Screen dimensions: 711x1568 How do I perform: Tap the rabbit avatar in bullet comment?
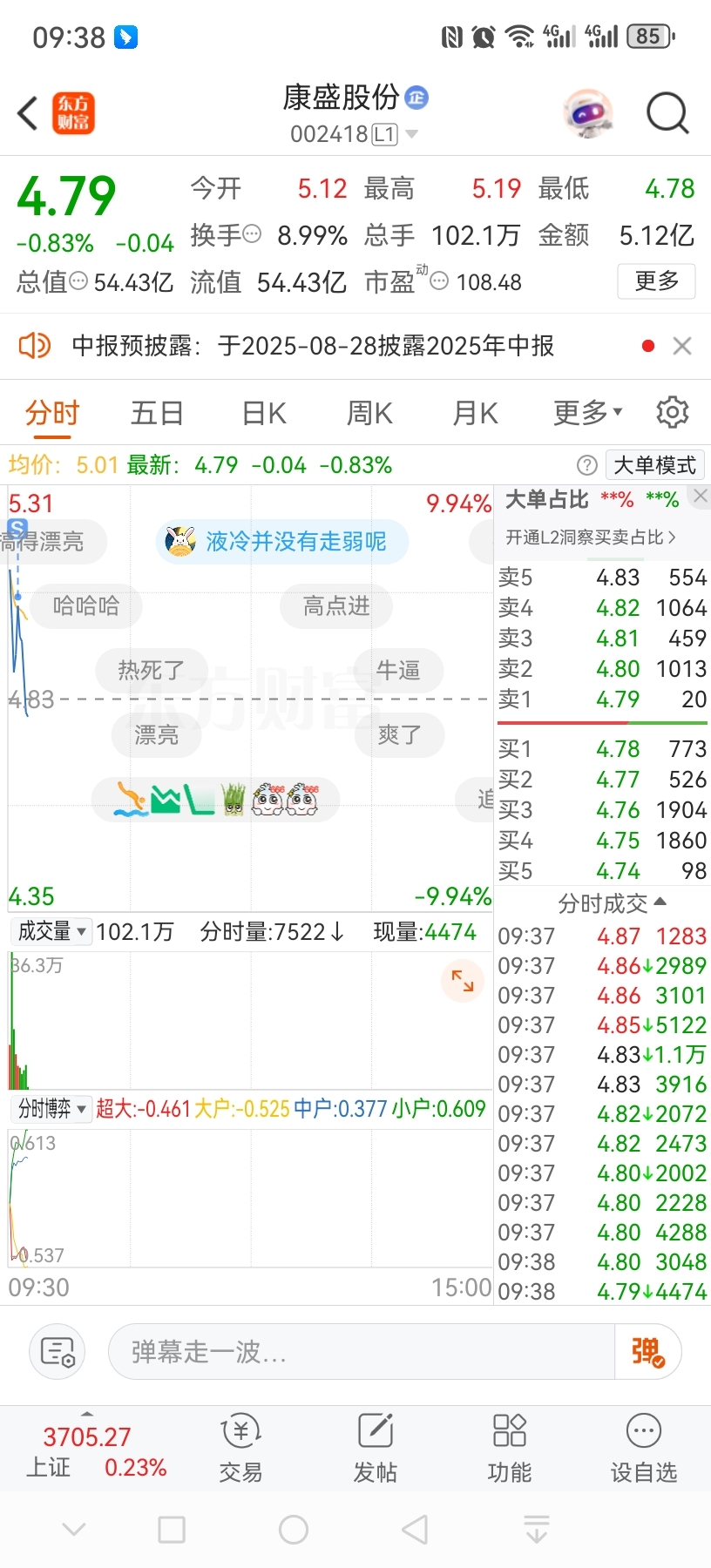point(179,542)
